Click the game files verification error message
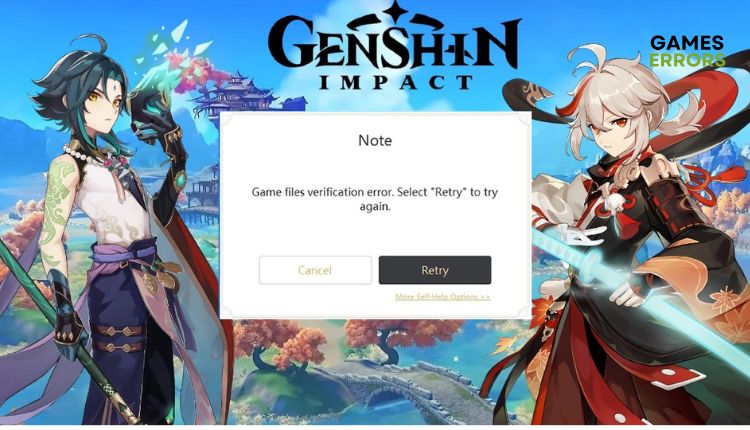750x430 pixels. (x=375, y=199)
